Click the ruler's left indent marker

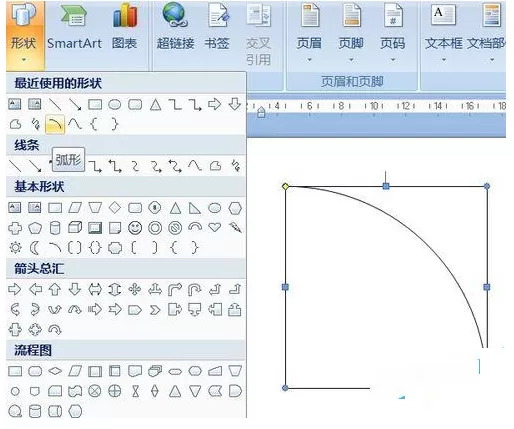pos(261,112)
